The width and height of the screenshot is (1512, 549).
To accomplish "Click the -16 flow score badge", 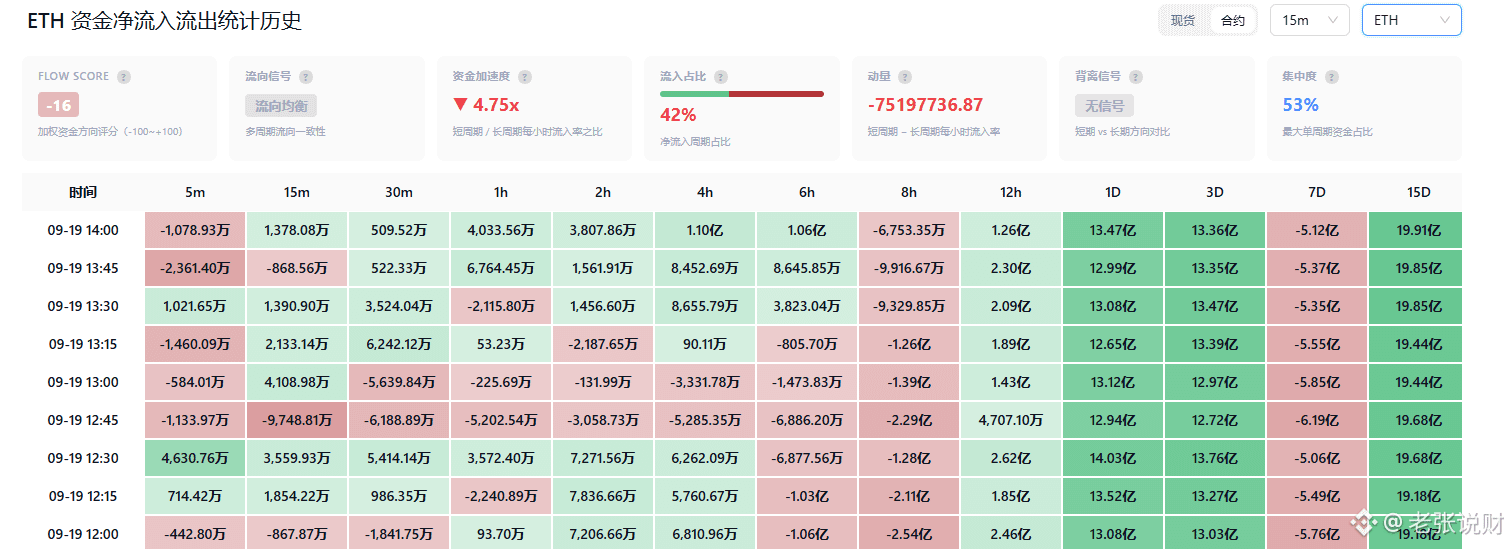I will pos(58,105).
